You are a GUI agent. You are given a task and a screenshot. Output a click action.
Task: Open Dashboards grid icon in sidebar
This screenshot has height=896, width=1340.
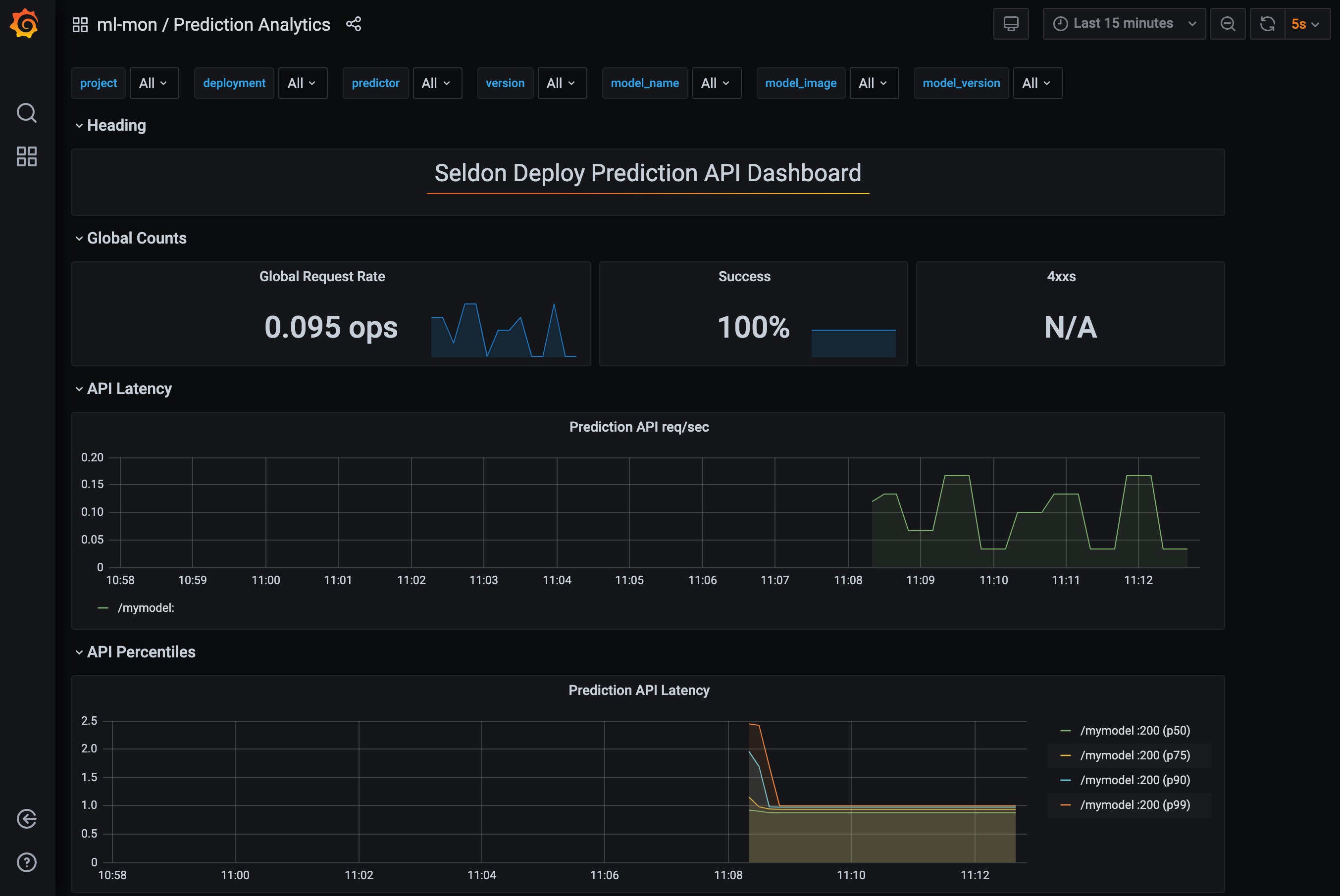(x=27, y=156)
